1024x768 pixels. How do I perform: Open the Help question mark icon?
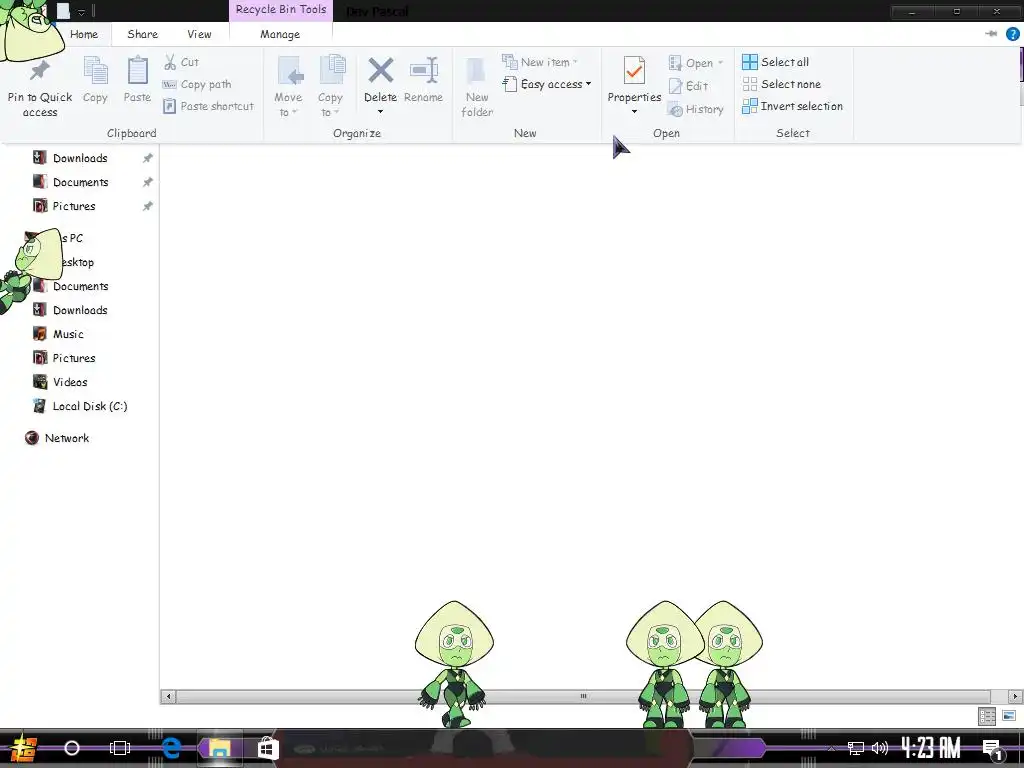pos(1012,34)
